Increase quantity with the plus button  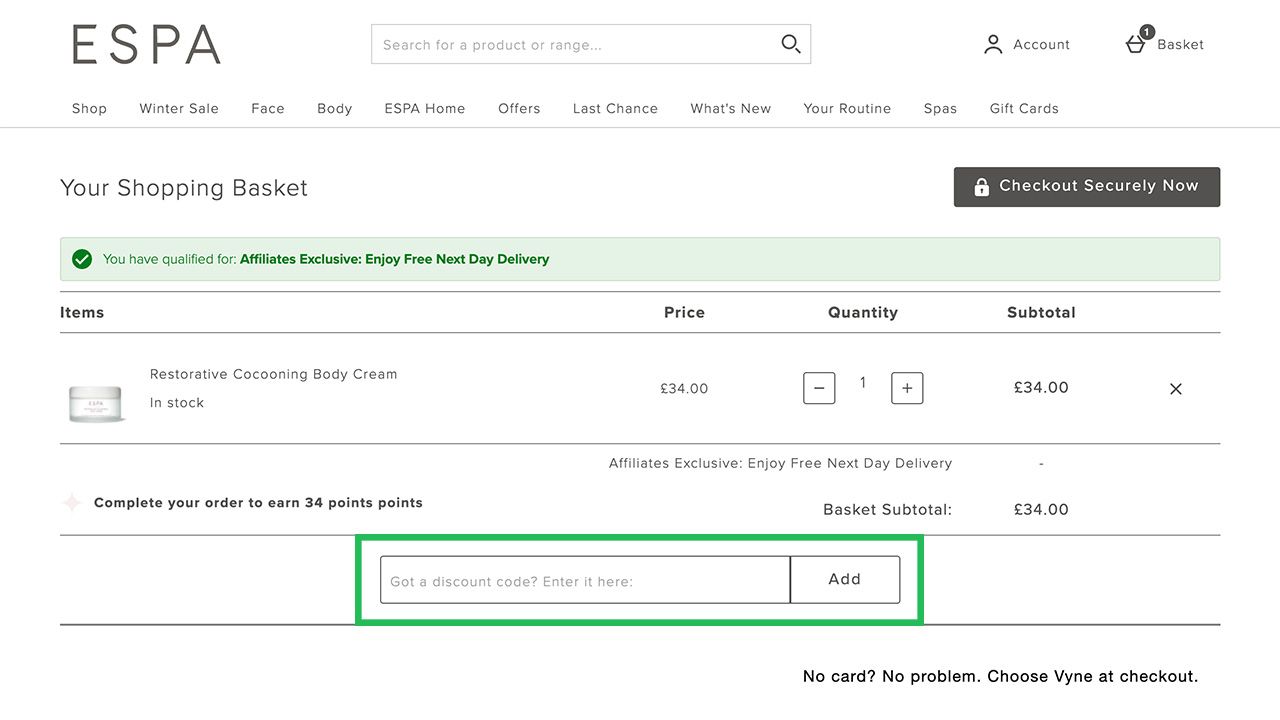pos(907,388)
